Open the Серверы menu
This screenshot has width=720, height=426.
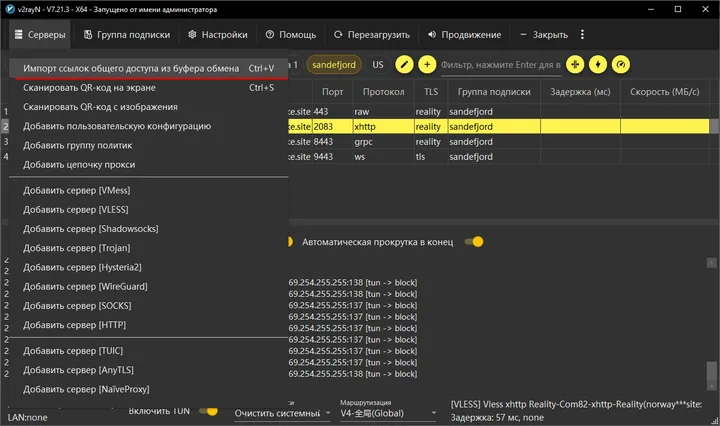[x=40, y=34]
